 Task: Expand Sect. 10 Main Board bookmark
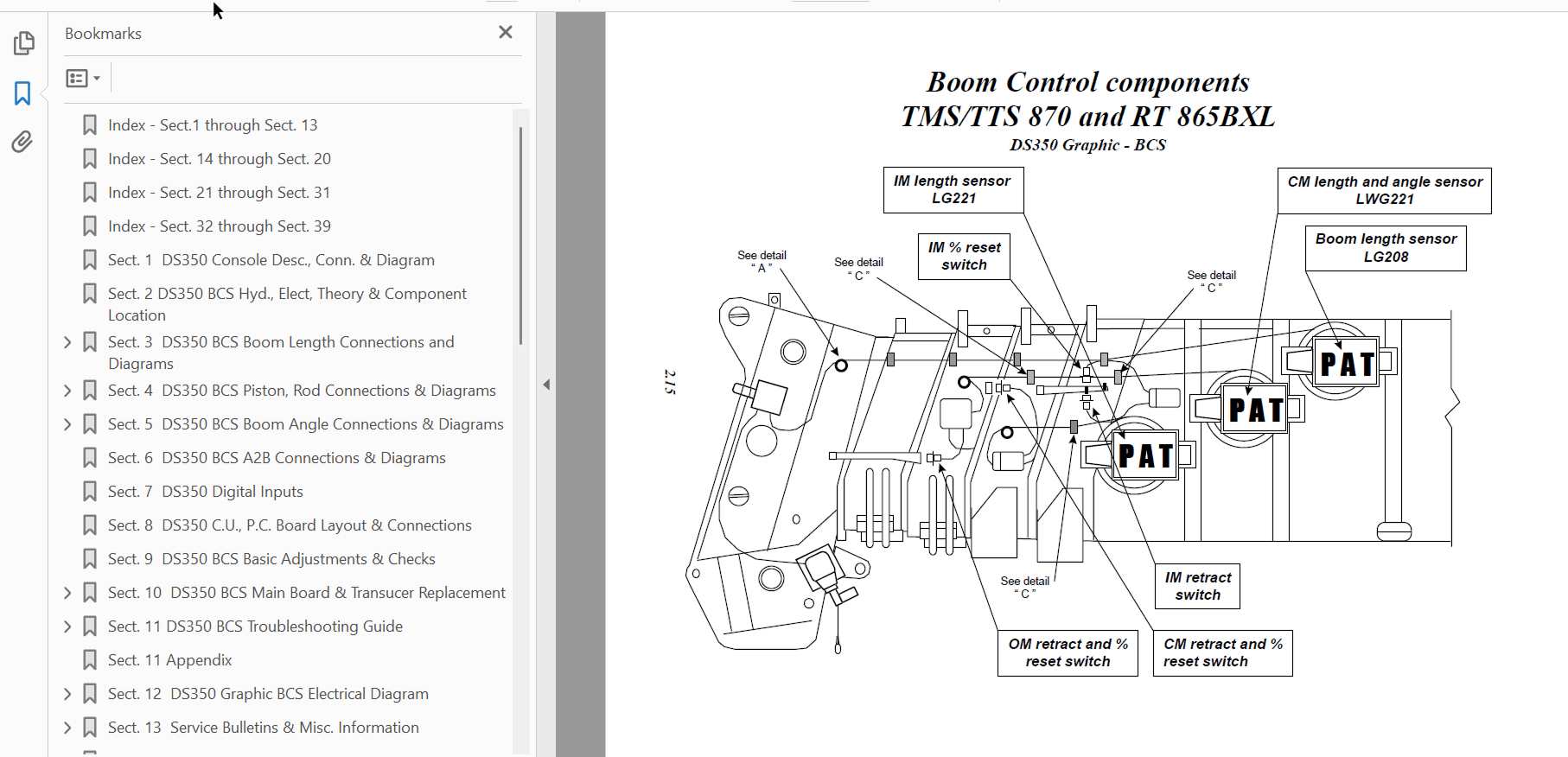[67, 593]
